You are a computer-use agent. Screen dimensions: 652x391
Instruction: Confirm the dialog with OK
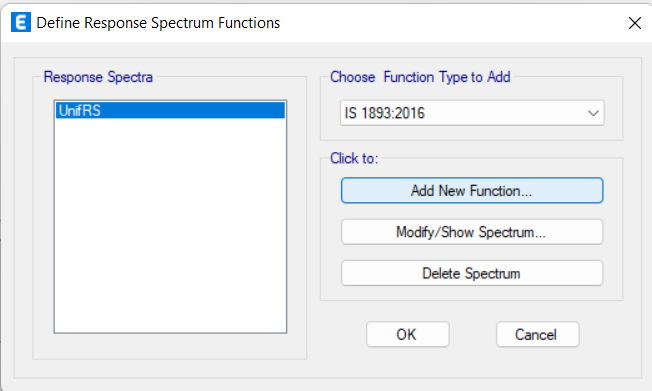click(408, 334)
